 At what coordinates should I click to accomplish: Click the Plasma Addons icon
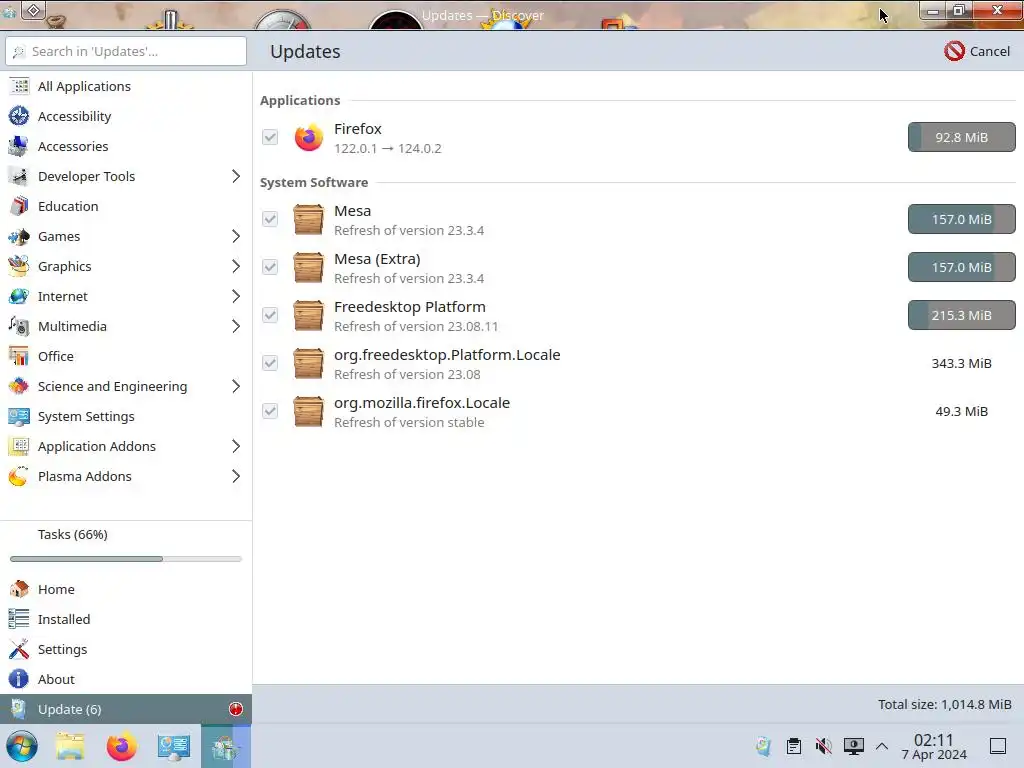tap(19, 477)
